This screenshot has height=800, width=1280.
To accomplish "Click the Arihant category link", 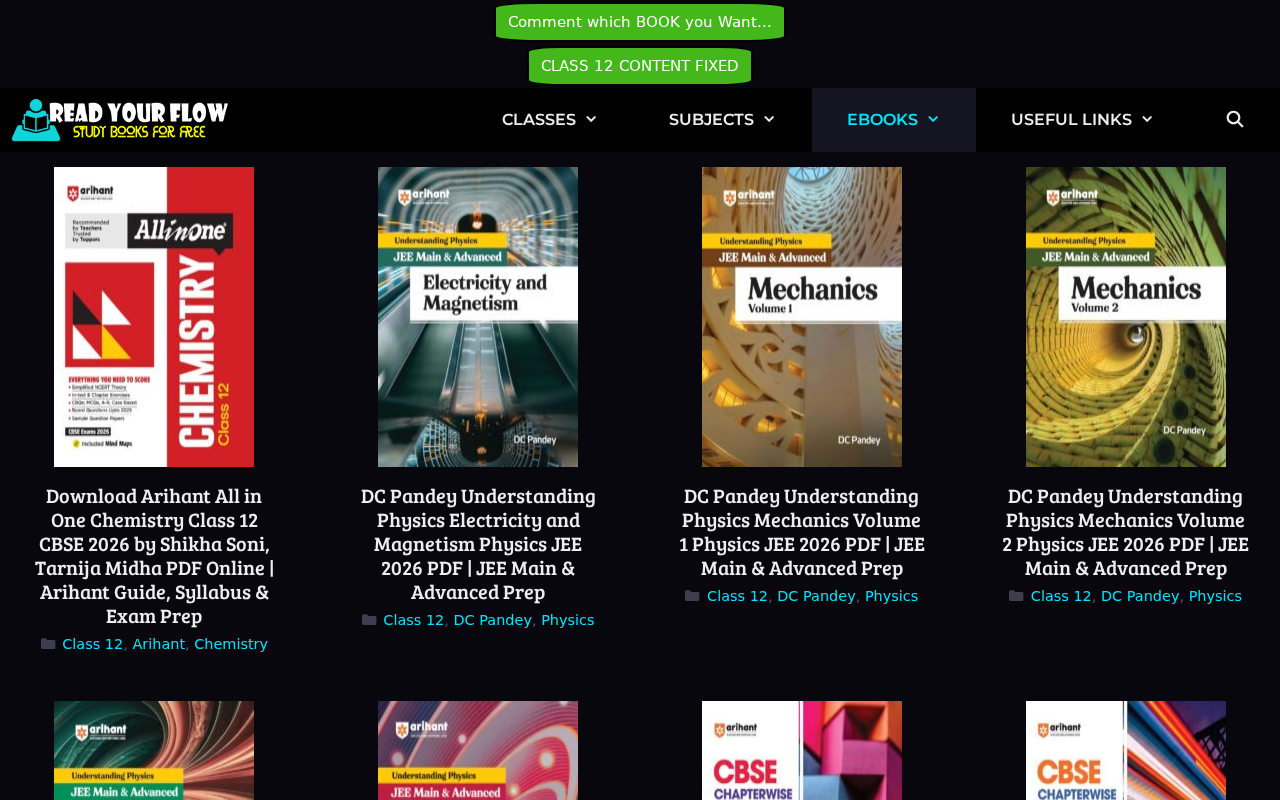I will (159, 644).
